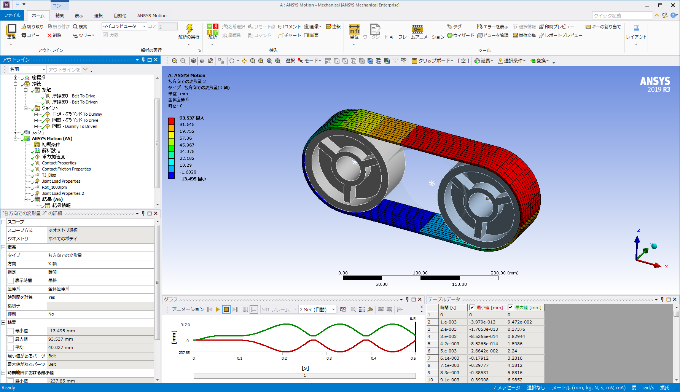Viewport: 680px width, 392px height.
Task: Open the solver computer dropdown in ribbon
Action: tap(125, 26)
